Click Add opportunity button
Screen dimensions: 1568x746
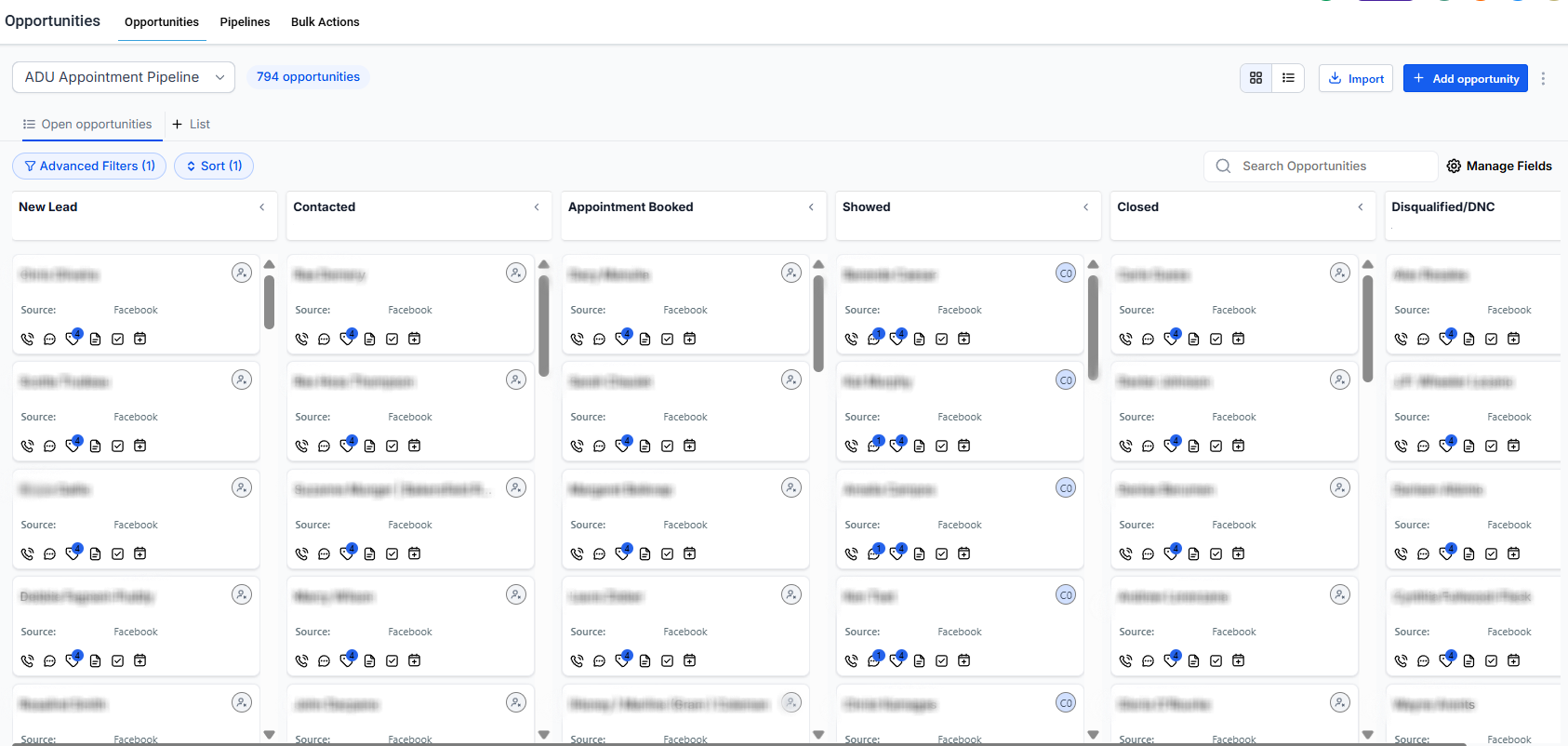1466,78
